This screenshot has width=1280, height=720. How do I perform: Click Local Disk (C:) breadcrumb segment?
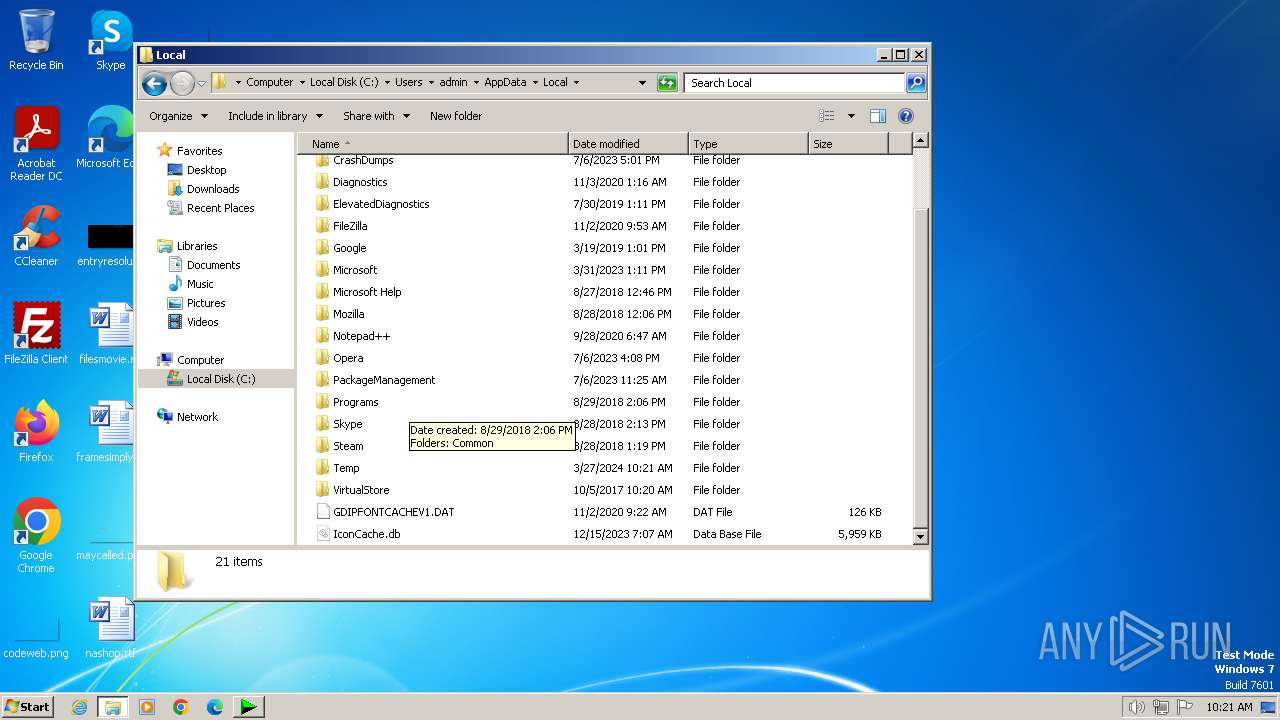click(345, 83)
